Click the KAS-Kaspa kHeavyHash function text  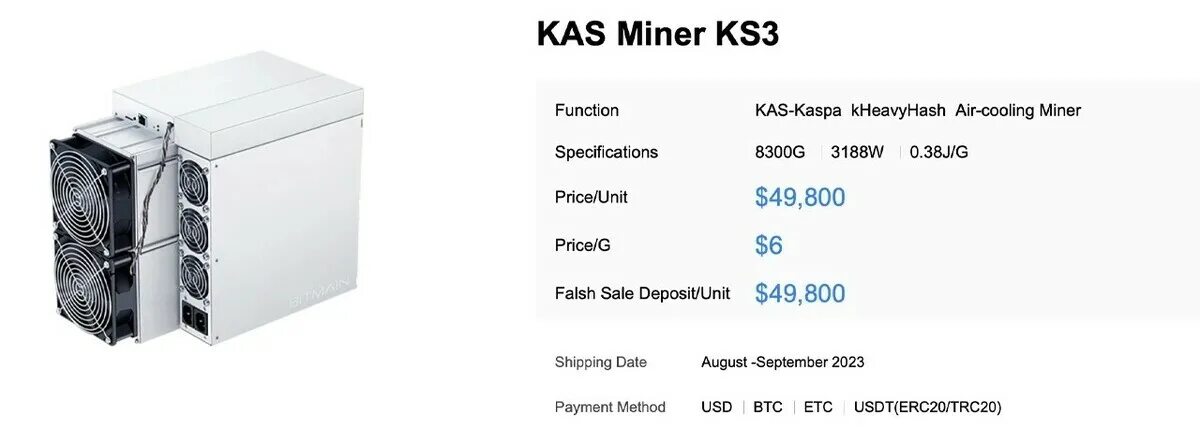(x=850, y=110)
